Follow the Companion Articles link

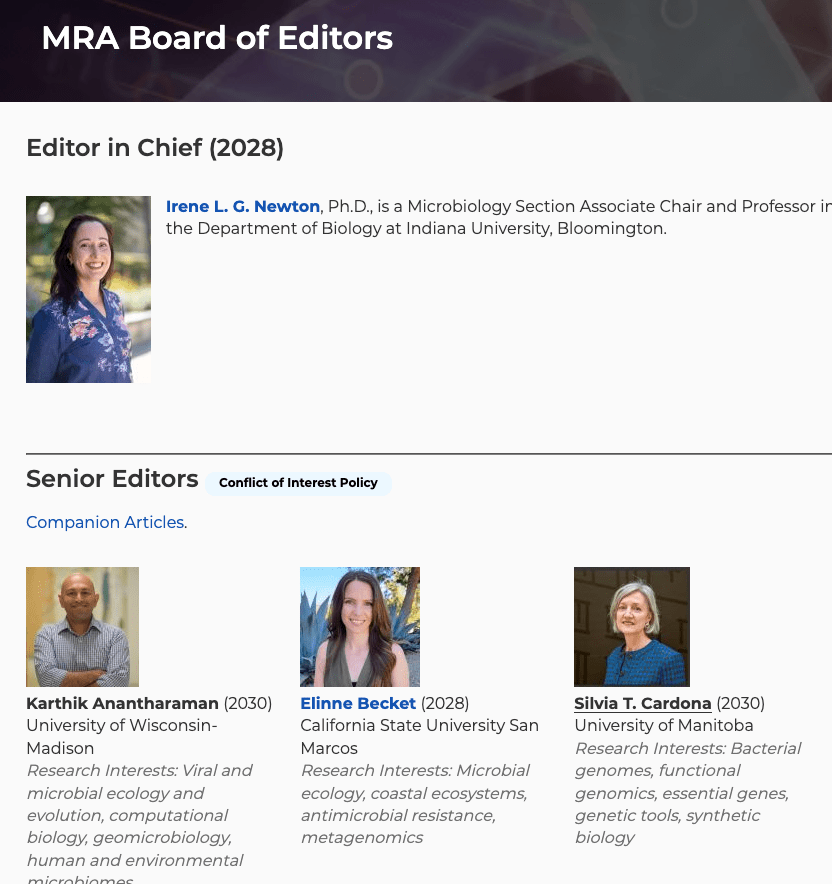click(105, 522)
